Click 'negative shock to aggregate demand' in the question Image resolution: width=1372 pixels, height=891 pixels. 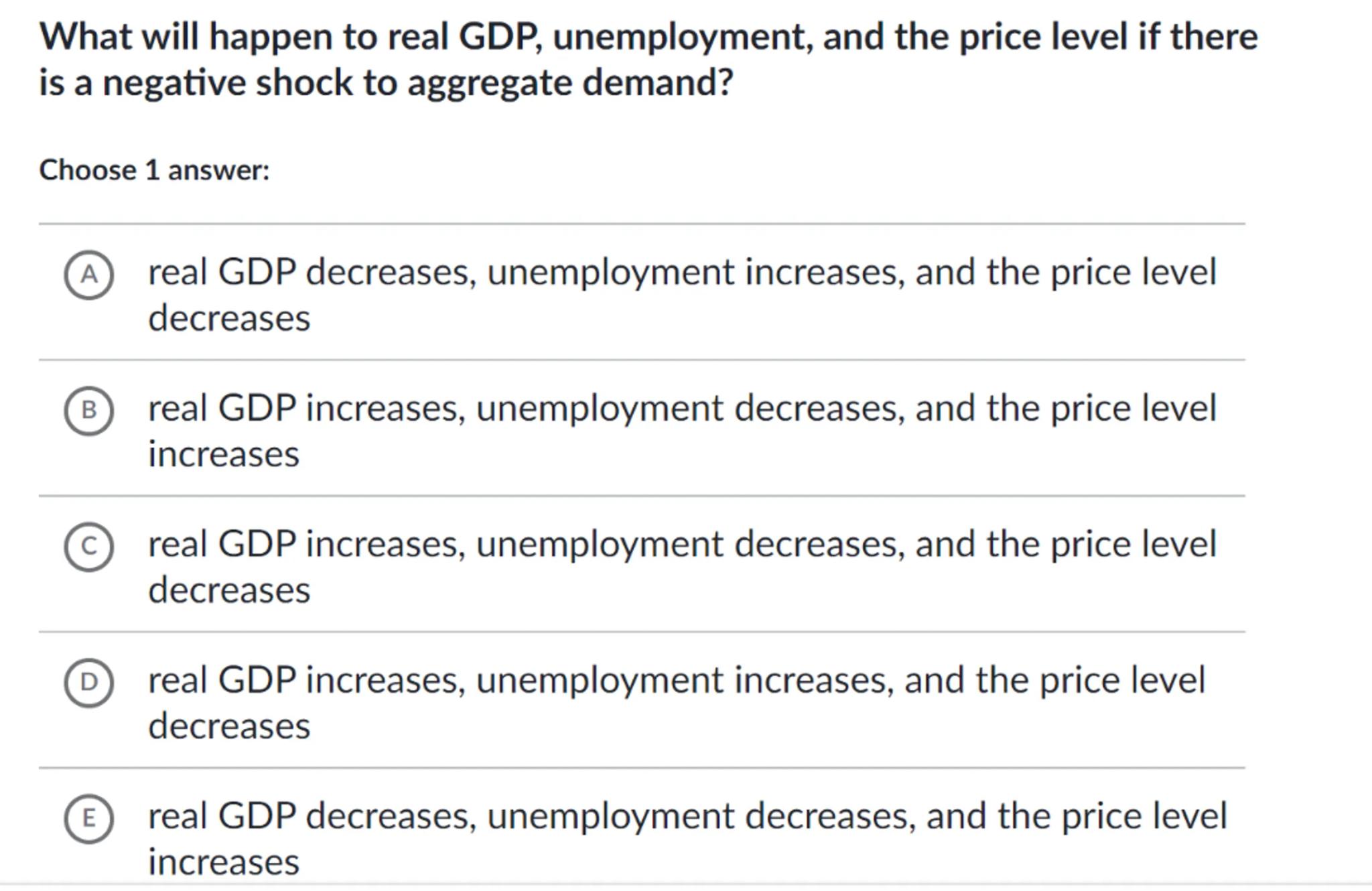click(x=417, y=84)
